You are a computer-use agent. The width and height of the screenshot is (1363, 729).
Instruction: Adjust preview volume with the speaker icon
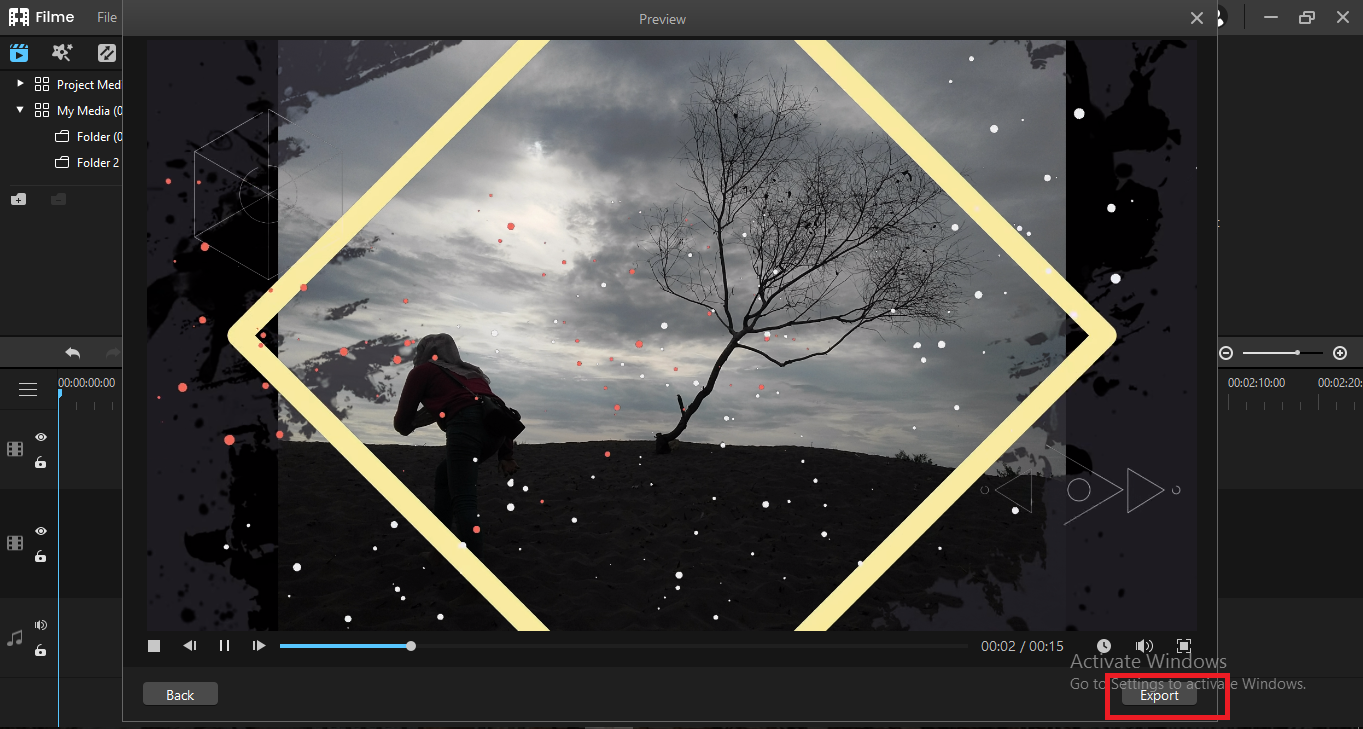(1144, 645)
